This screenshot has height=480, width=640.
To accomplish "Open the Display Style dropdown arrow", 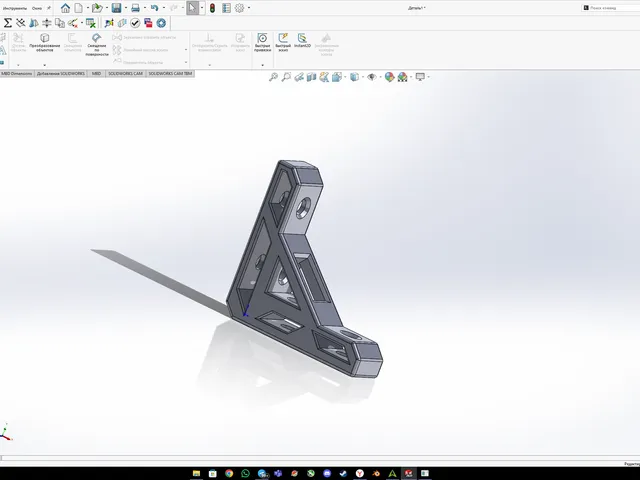I will coord(363,77).
